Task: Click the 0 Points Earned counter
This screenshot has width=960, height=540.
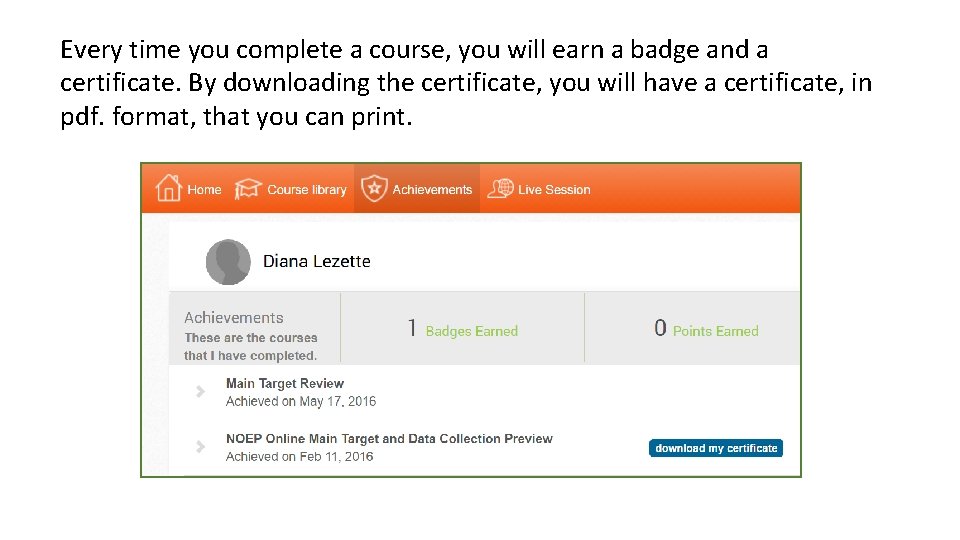Action: (706, 329)
